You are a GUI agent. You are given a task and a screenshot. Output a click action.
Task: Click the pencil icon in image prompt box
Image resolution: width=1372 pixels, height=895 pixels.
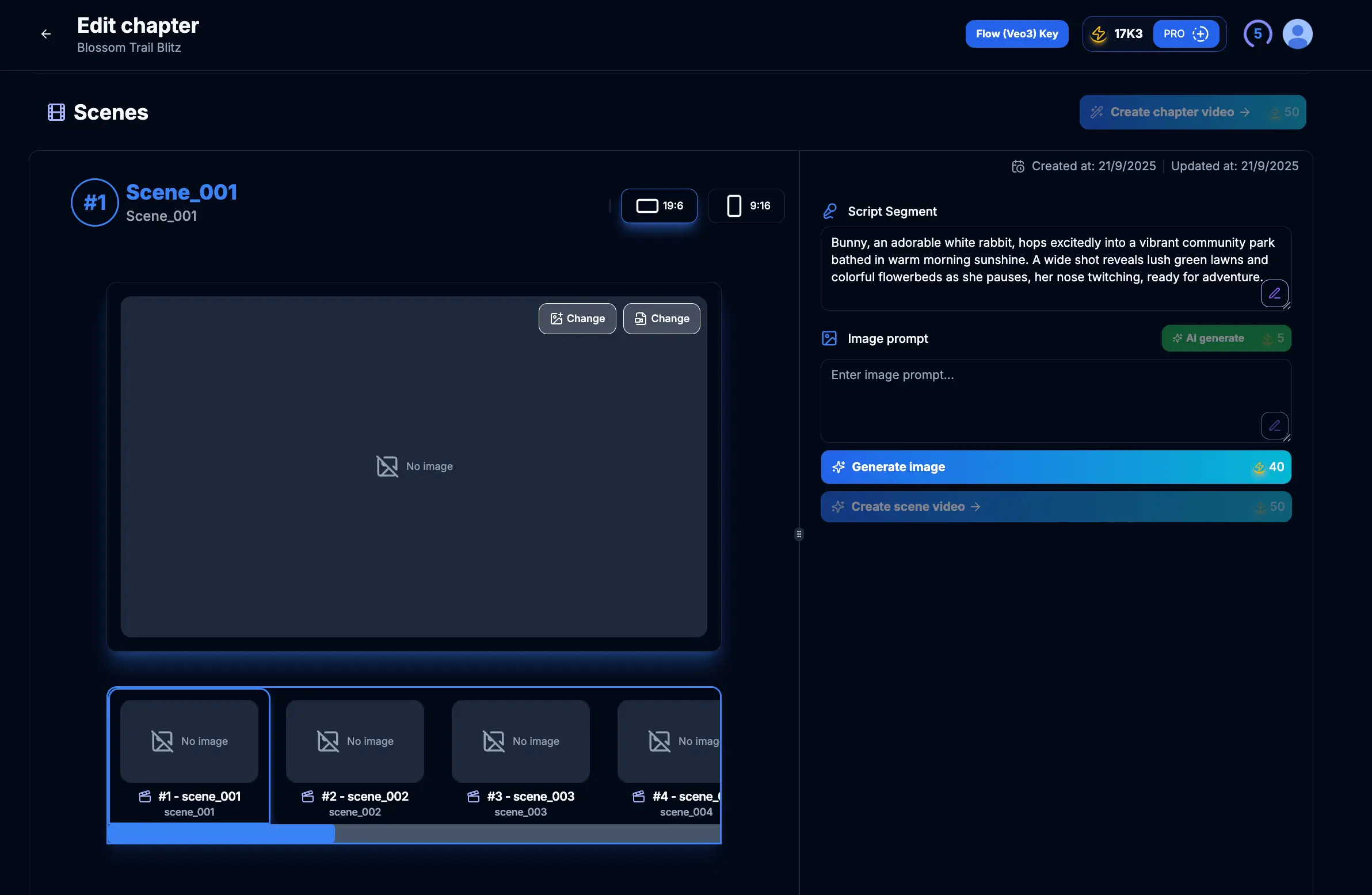pyautogui.click(x=1274, y=426)
